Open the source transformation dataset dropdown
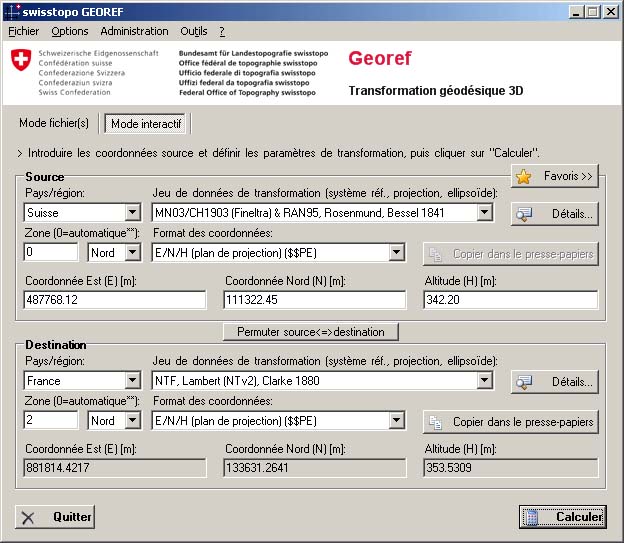Screen dimensions: 624x543 coord(484,213)
